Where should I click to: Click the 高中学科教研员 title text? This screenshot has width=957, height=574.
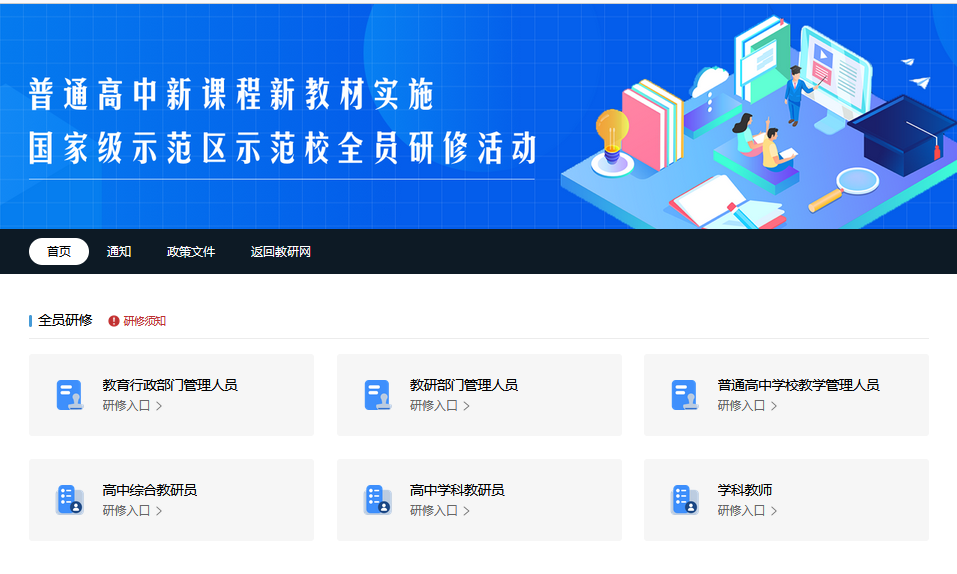tap(457, 490)
